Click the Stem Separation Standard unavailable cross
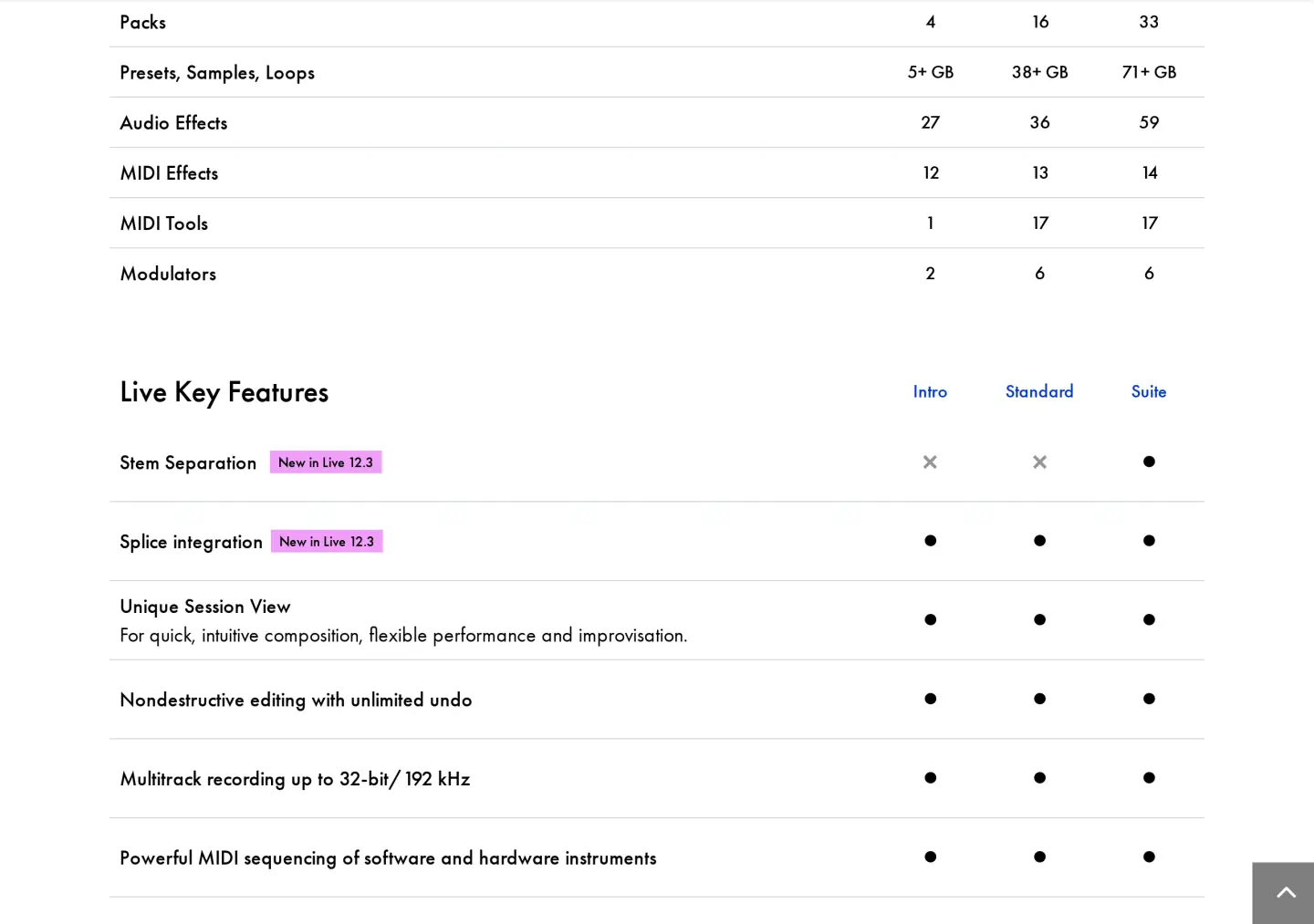This screenshot has height=924, width=1314. pos(1039,462)
